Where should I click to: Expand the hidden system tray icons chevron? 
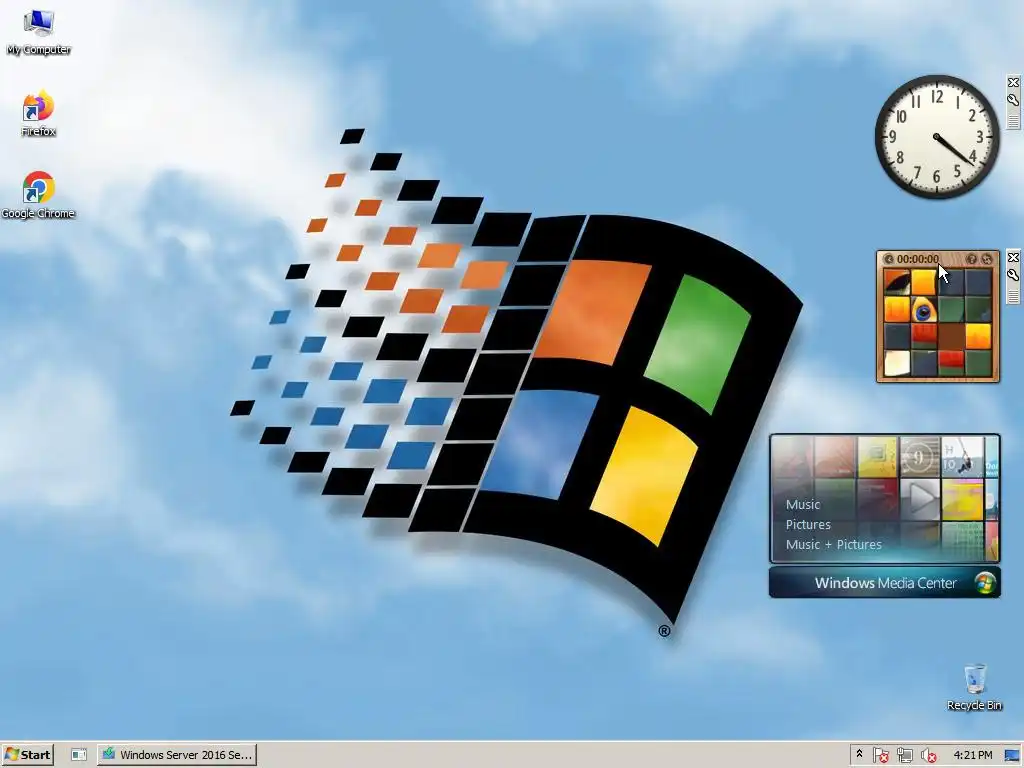point(859,754)
